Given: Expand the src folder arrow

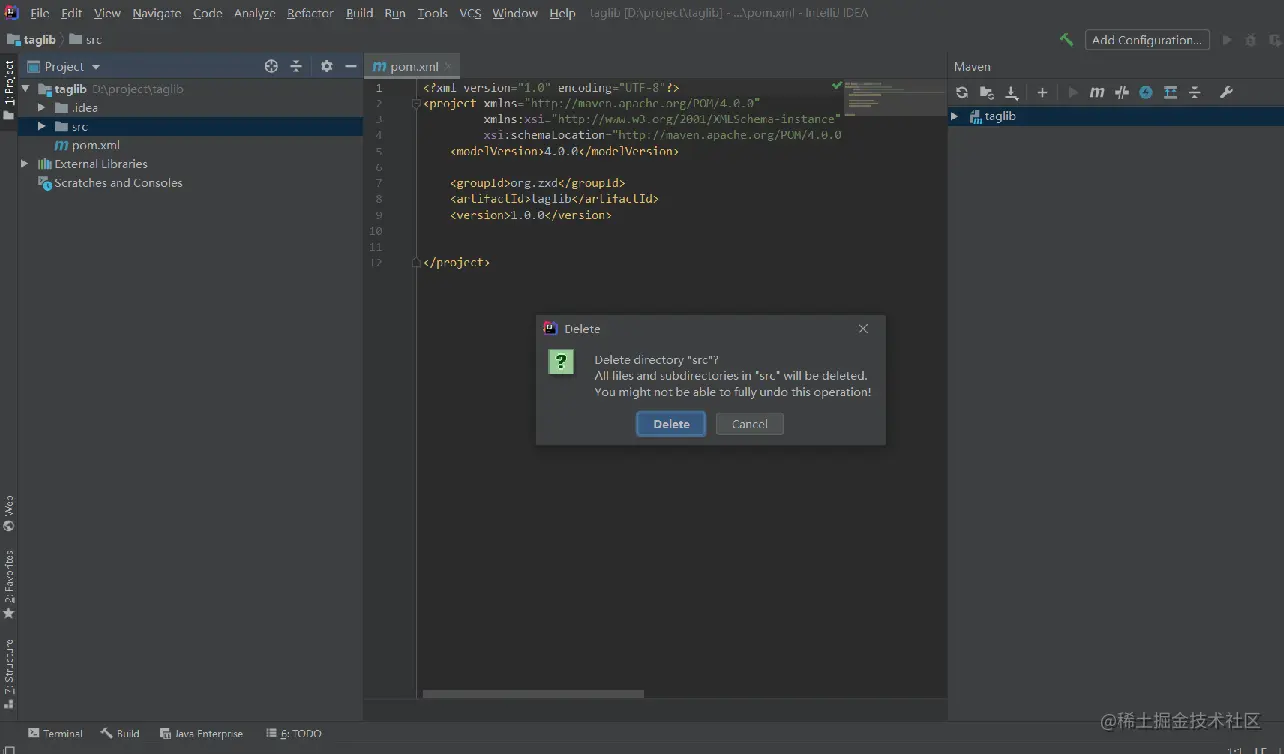Looking at the screenshot, I should coord(42,126).
